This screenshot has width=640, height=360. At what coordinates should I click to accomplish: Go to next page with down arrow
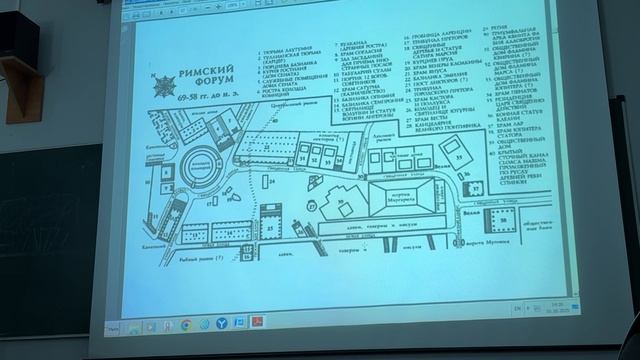pos(171,11)
